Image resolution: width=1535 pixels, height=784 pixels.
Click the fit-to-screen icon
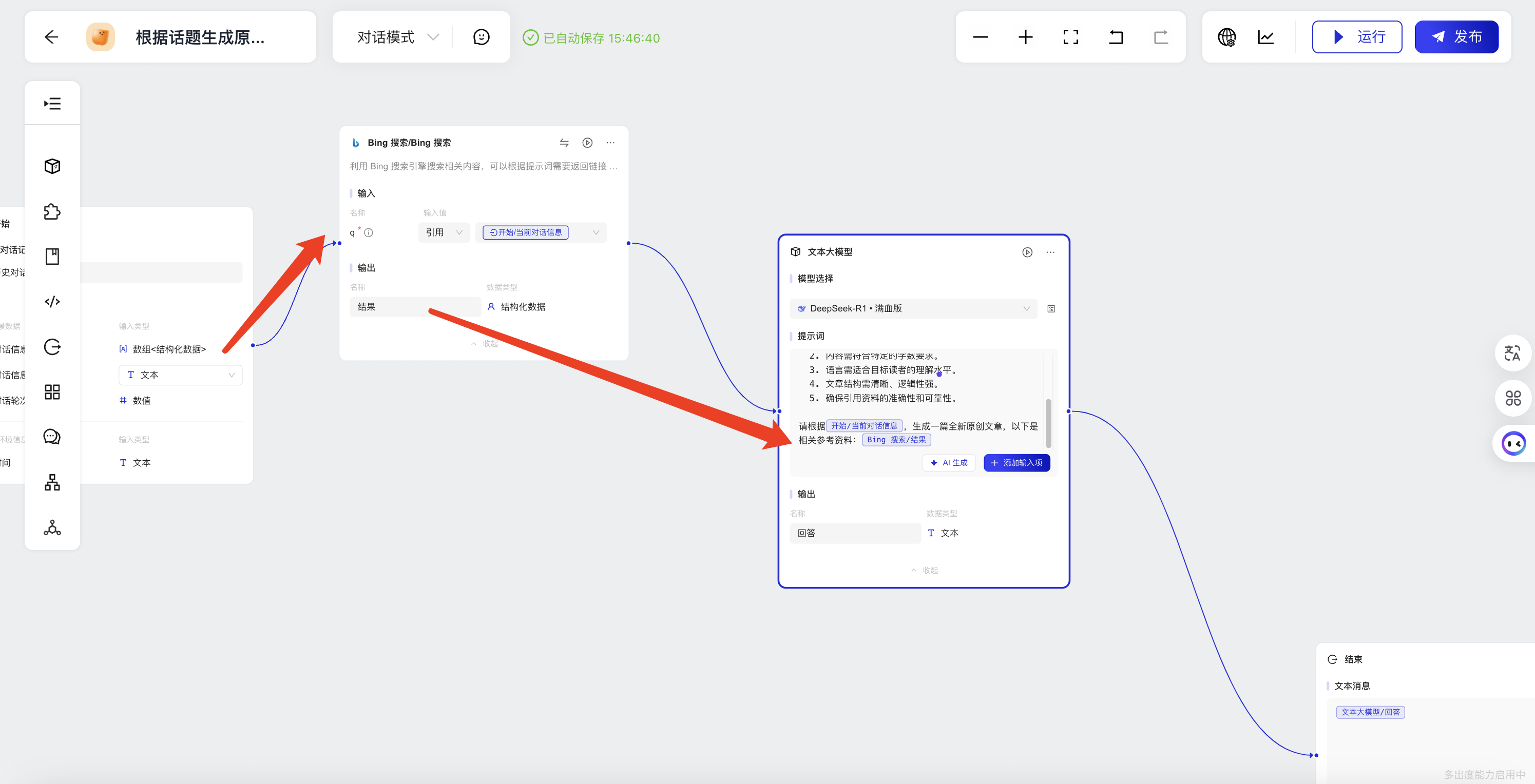pos(1070,37)
